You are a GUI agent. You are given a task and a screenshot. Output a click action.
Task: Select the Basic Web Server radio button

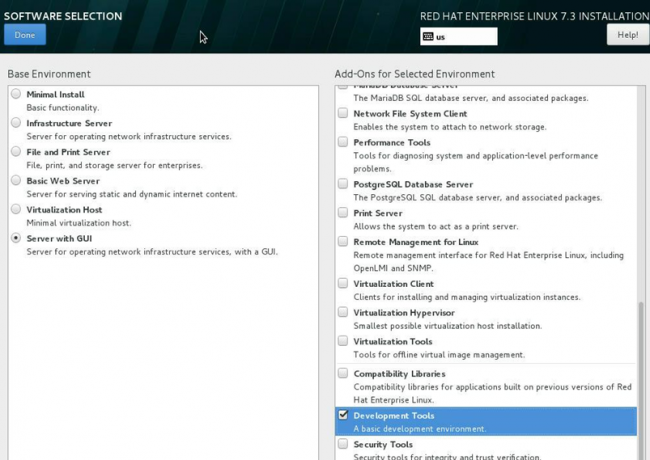[16, 180]
